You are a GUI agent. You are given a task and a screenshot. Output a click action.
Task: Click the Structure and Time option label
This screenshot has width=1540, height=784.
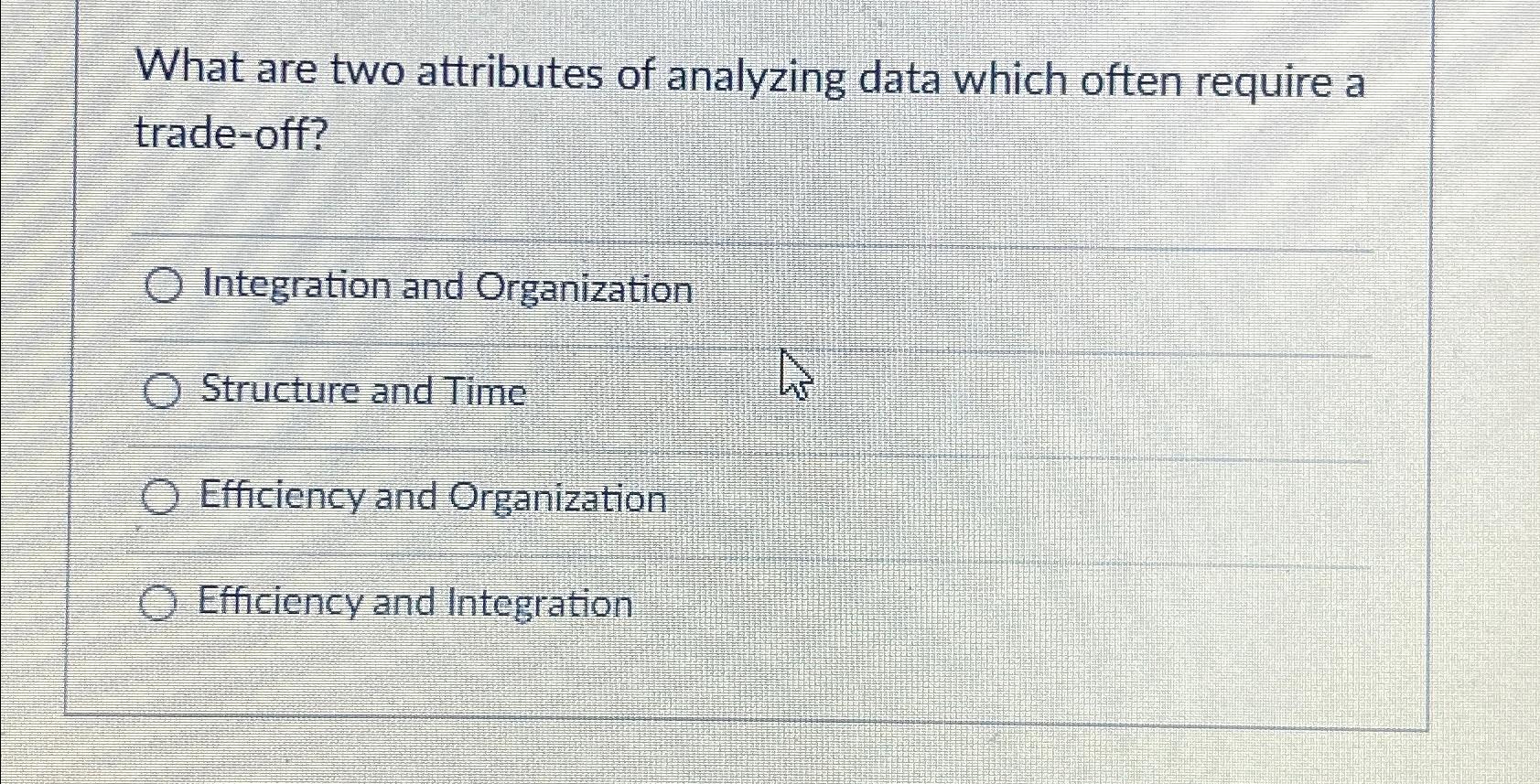[362, 392]
